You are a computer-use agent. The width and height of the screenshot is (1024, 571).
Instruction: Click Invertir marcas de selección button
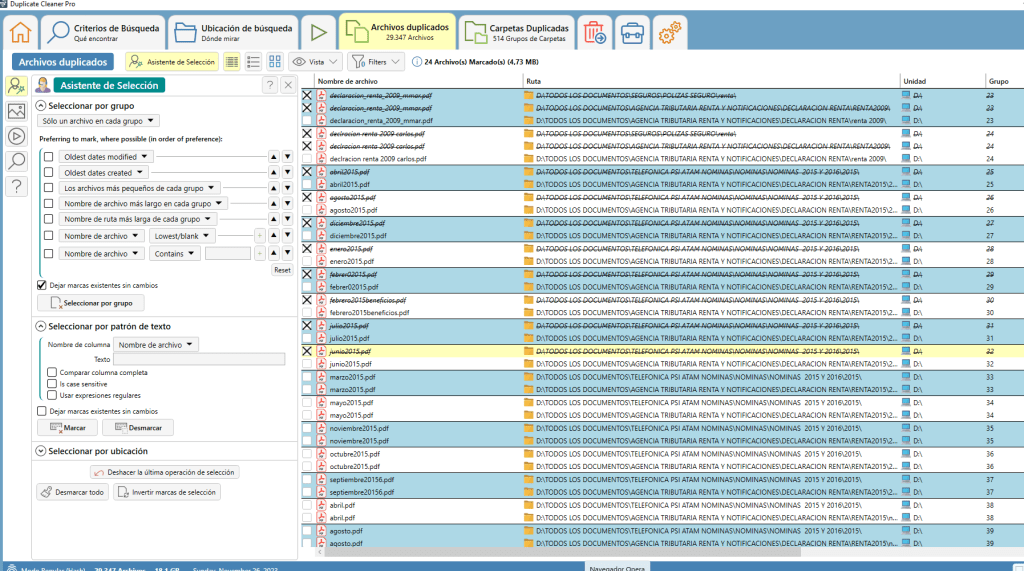tap(166, 492)
